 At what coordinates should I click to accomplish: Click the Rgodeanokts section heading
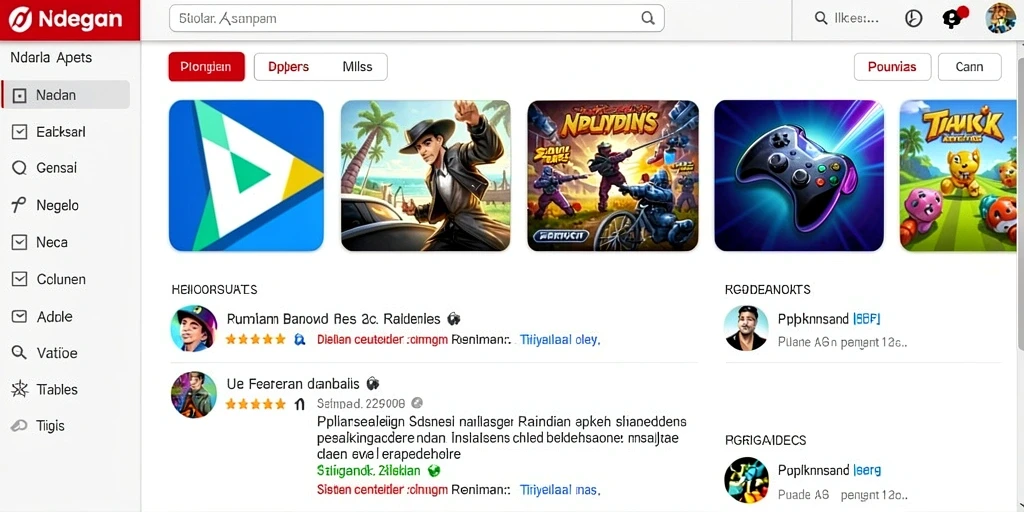(x=767, y=289)
